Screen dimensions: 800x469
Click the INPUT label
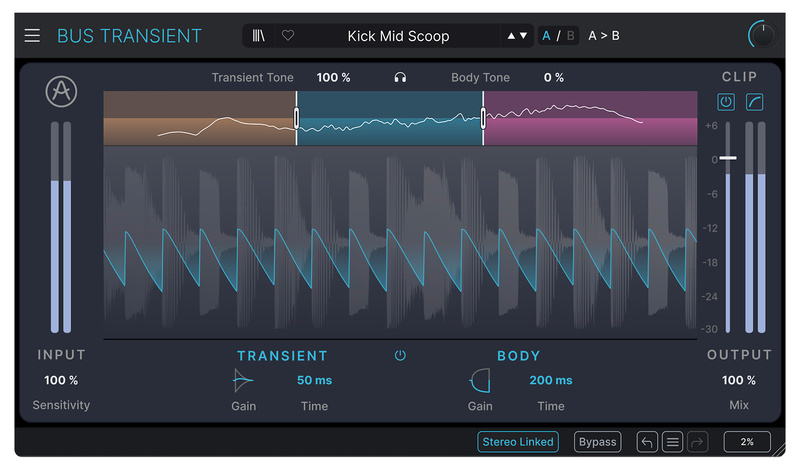tap(61, 355)
